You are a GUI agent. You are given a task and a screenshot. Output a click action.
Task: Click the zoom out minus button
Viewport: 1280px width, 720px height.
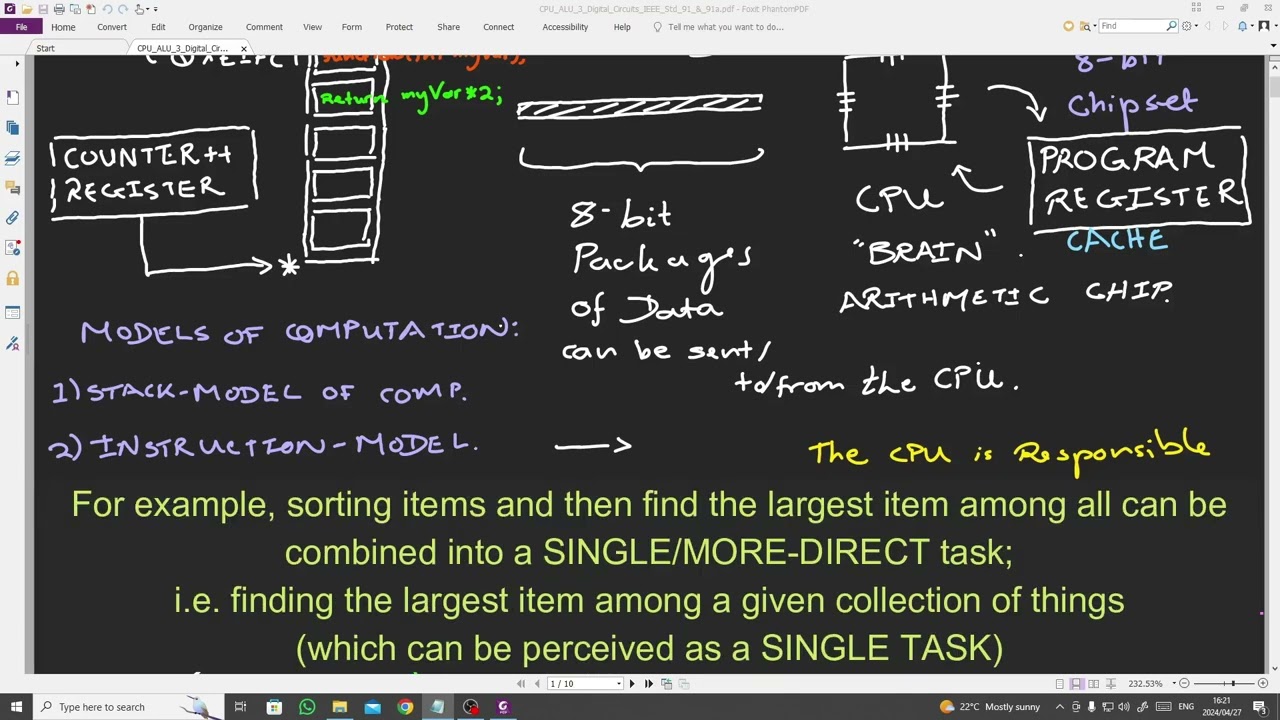[x=1184, y=684]
